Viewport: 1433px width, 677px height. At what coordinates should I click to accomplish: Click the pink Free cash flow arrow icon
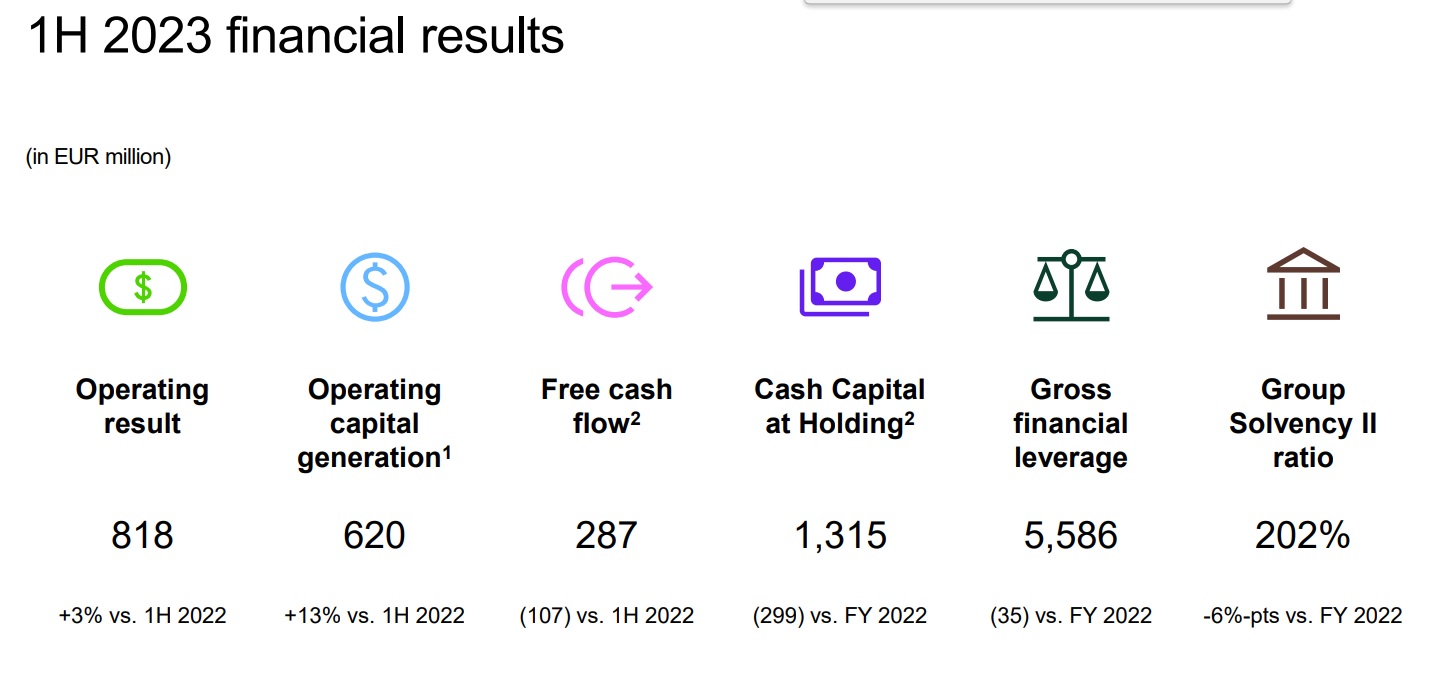[x=606, y=288]
